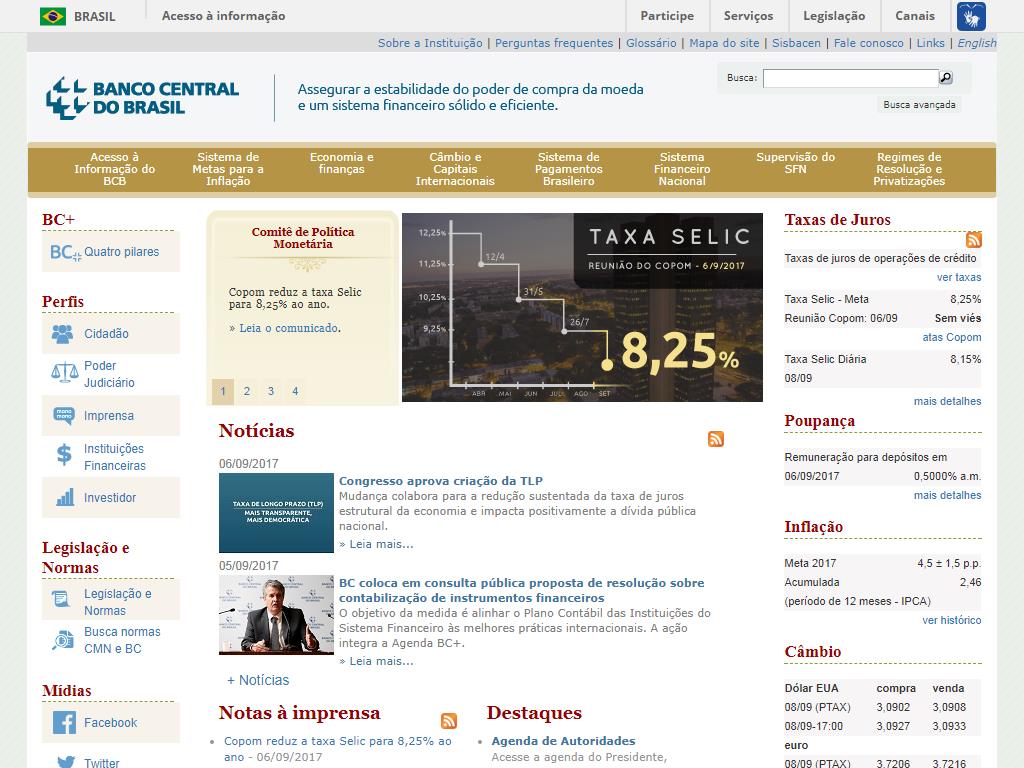Open Câmbio e Capitais Internacionais menu
The height and width of the screenshot is (768, 1024).
click(x=455, y=169)
